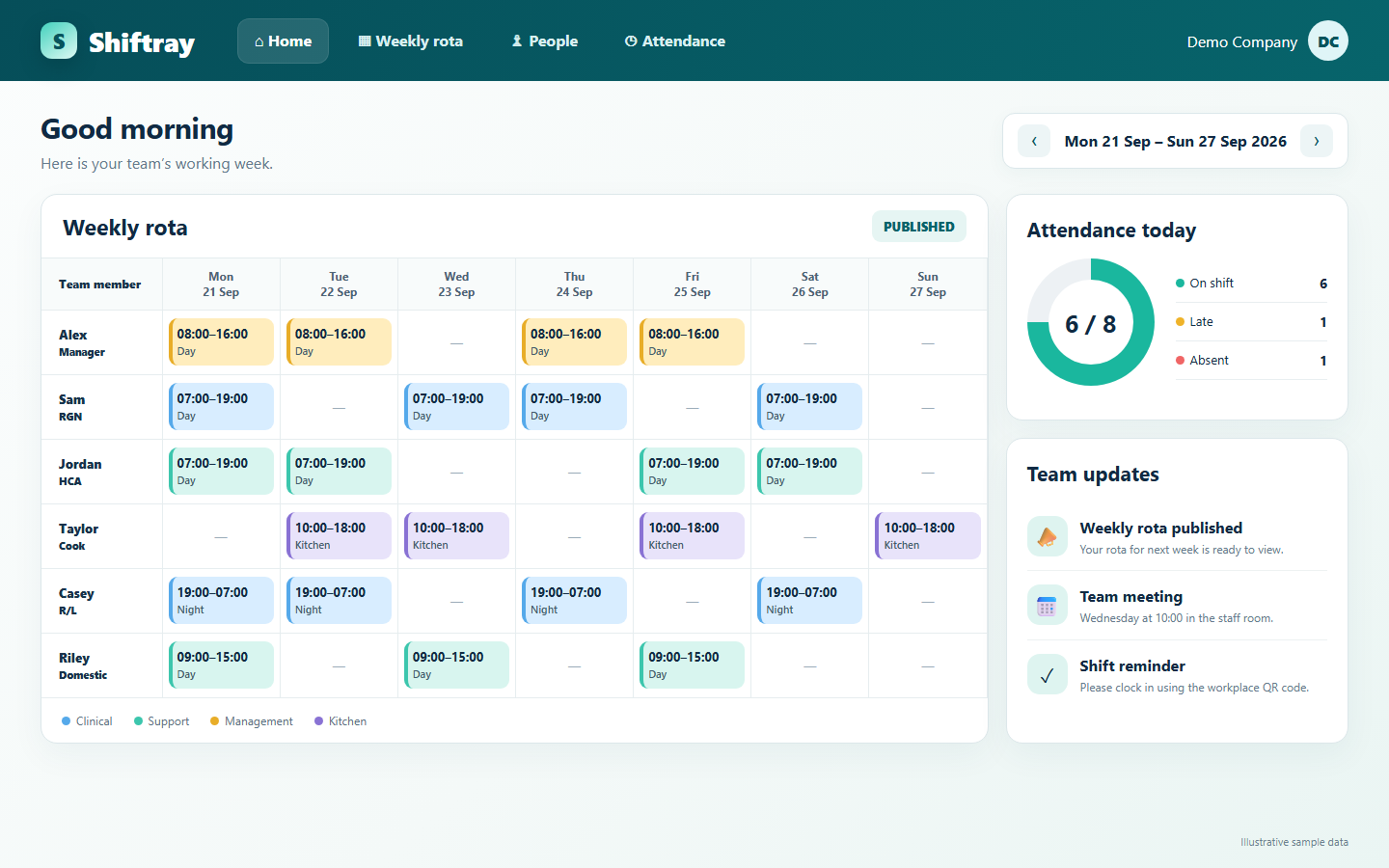Click the Shiftray brand name
1389x868 pixels.
tap(142, 42)
